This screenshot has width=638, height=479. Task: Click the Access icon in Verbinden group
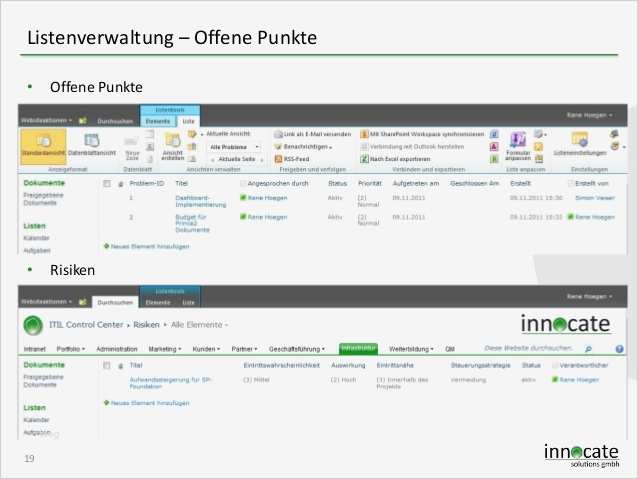(494, 147)
